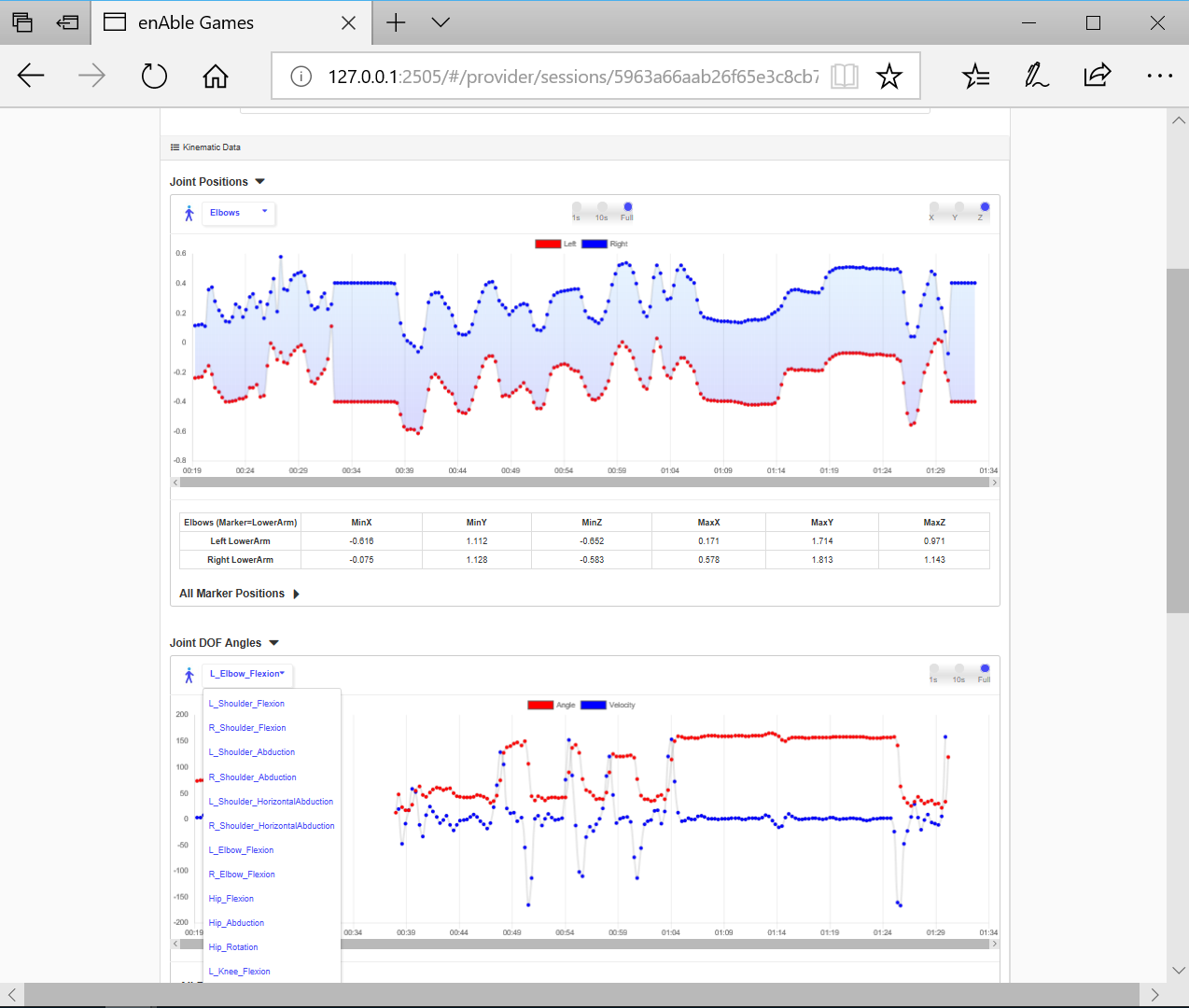Click the page scroll-up arrow
Screen dimensions: 1189x1008
pyautogui.click(x=1178, y=120)
